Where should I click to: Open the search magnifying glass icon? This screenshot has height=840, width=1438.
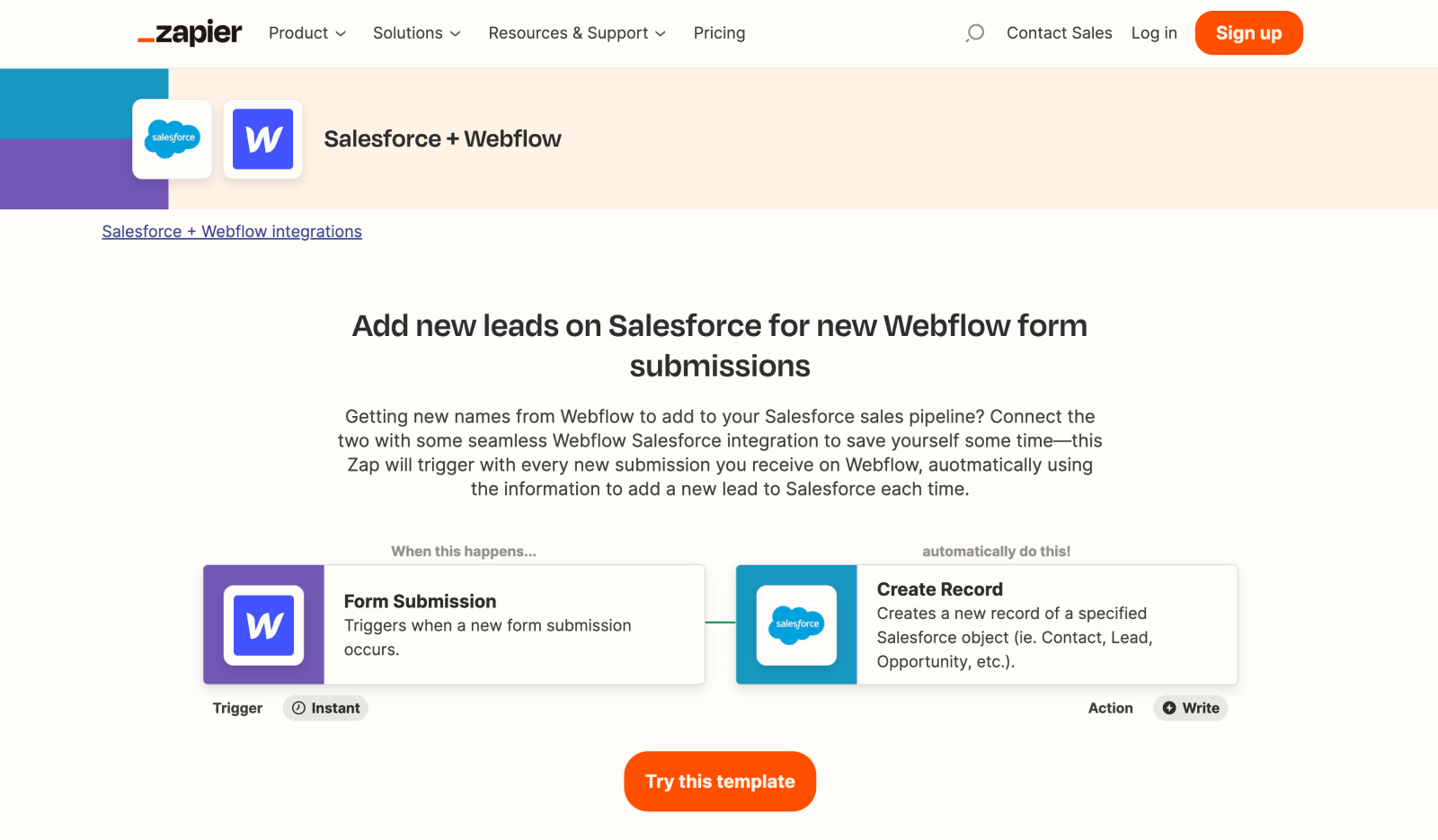coord(973,32)
